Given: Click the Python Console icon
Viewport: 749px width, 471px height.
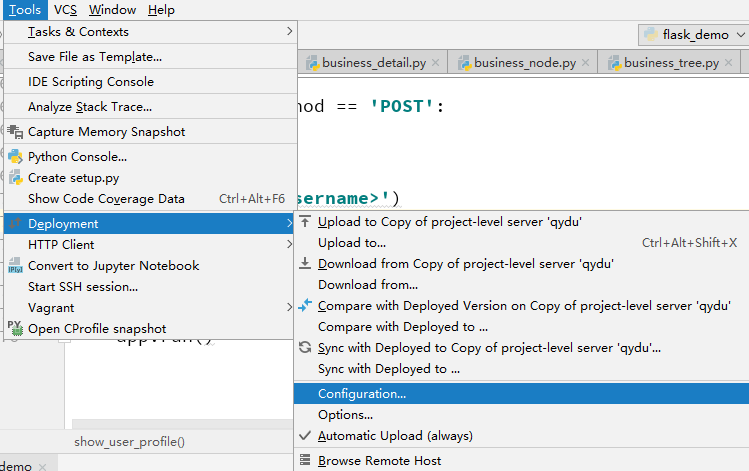Looking at the screenshot, I should (15, 156).
